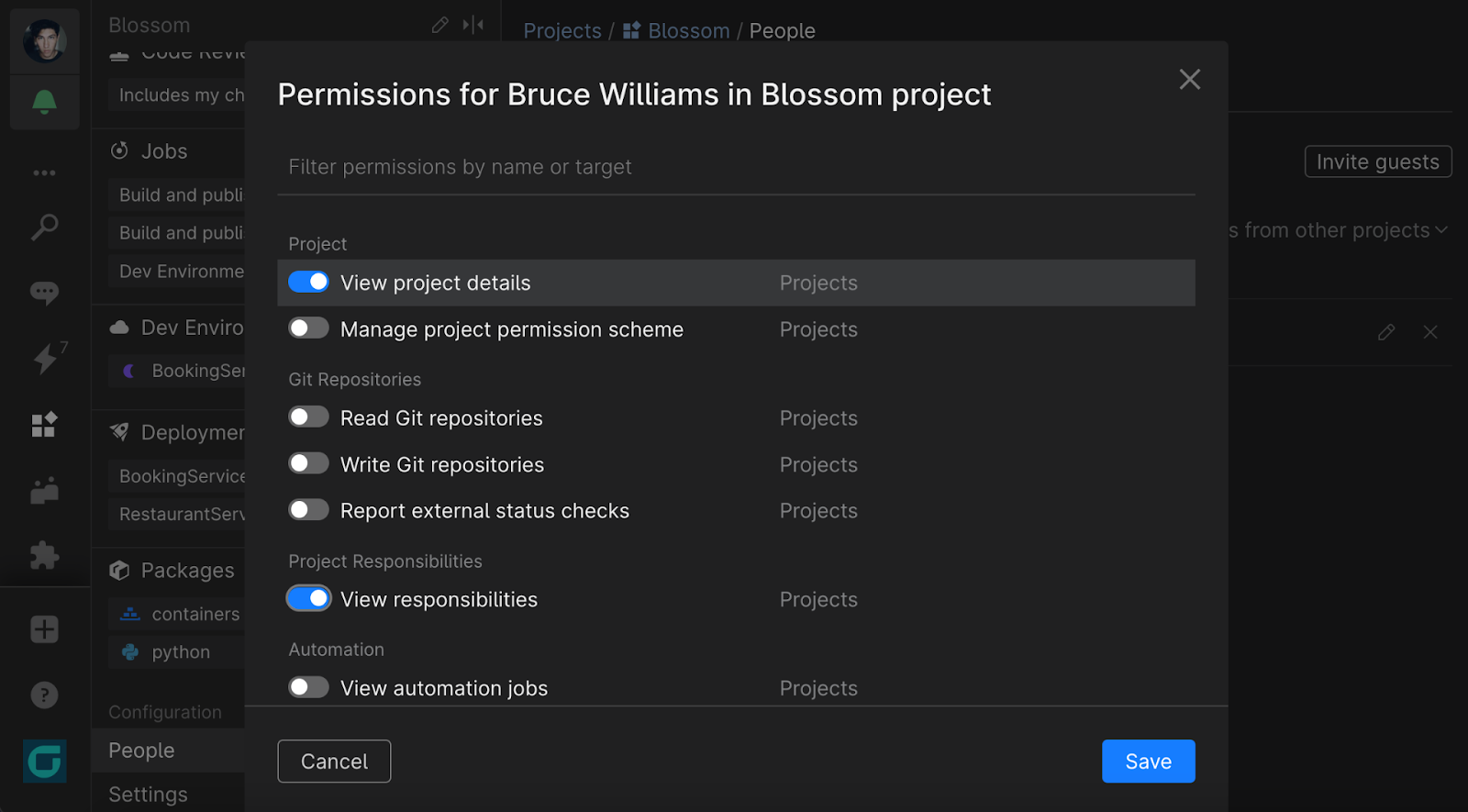The image size is (1468, 812).
Task: Click the Space logo at sidebar bottom
Action: click(x=45, y=761)
